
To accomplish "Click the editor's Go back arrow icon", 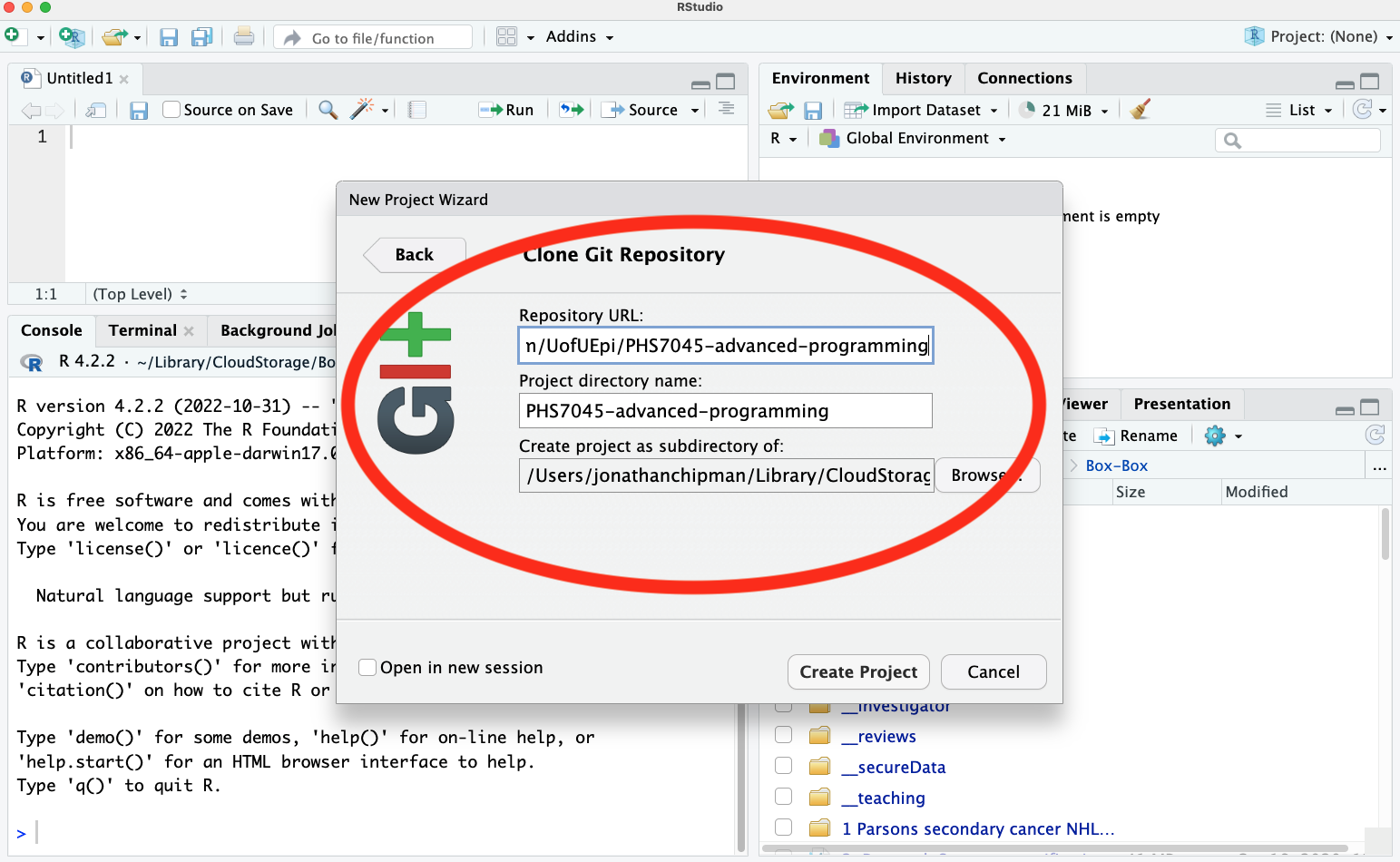I will [x=31, y=111].
